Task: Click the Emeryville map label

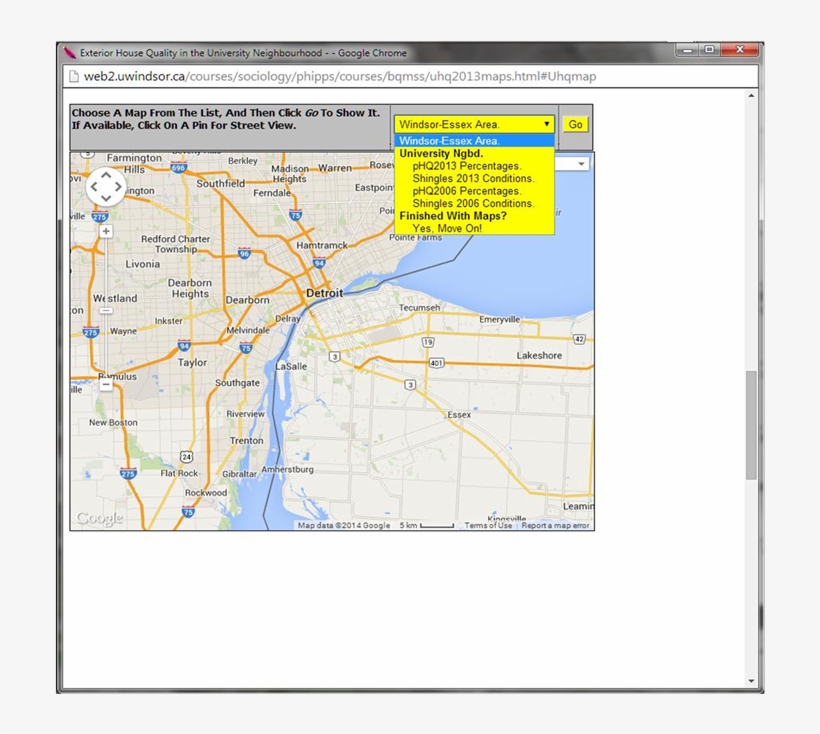Action: [x=499, y=319]
